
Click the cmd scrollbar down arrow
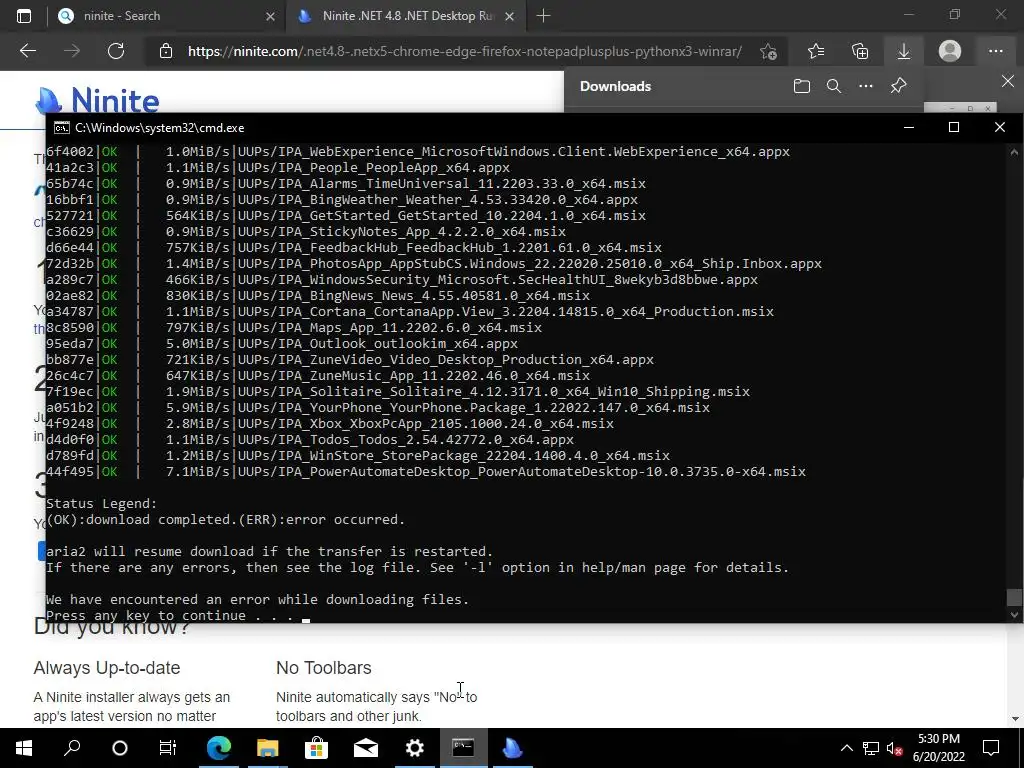coord(1014,615)
